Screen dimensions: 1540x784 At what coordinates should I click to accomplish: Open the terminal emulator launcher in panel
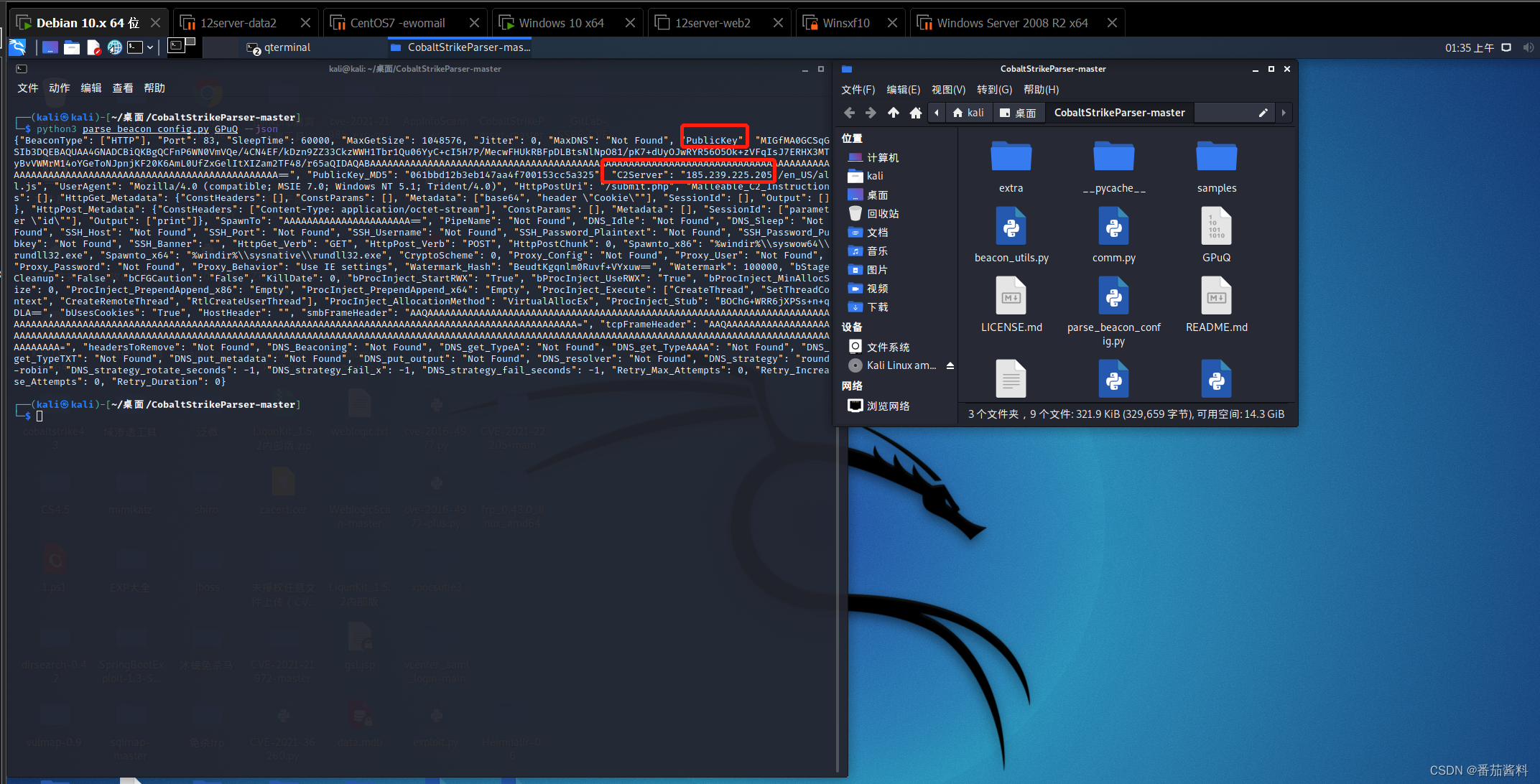[x=135, y=47]
